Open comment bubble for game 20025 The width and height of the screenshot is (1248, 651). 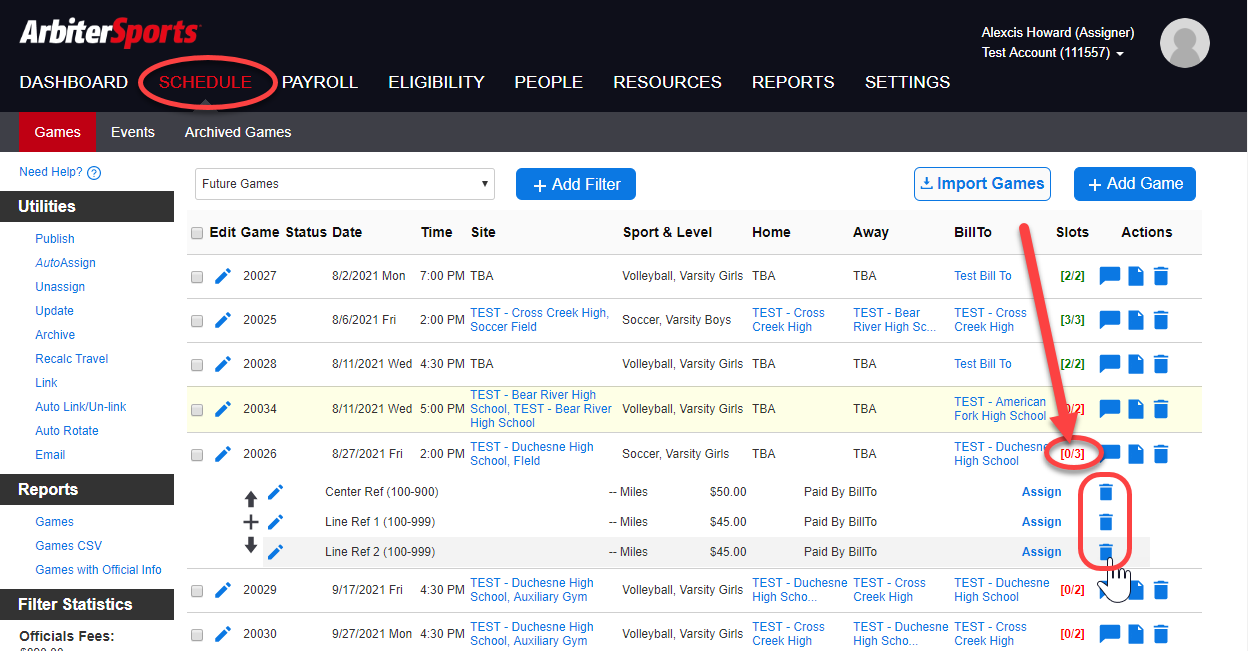(x=1110, y=320)
